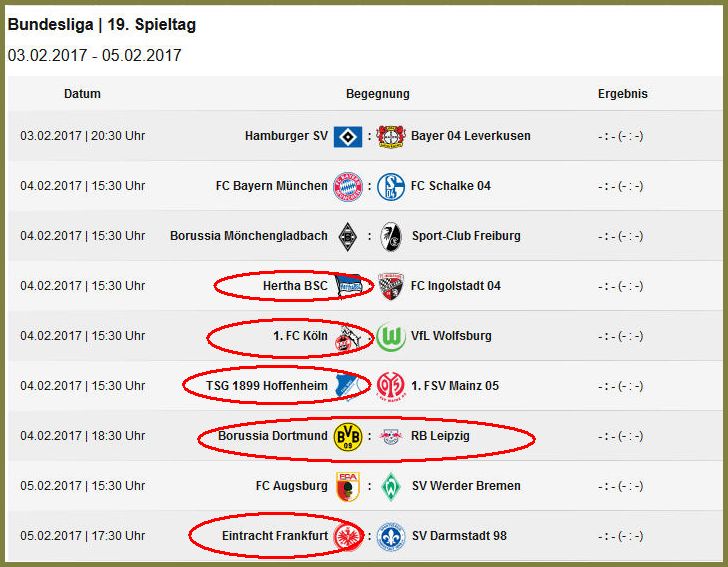The width and height of the screenshot is (728, 567).
Task: Click the Sport-Club Freiburg logo
Action: (391, 236)
